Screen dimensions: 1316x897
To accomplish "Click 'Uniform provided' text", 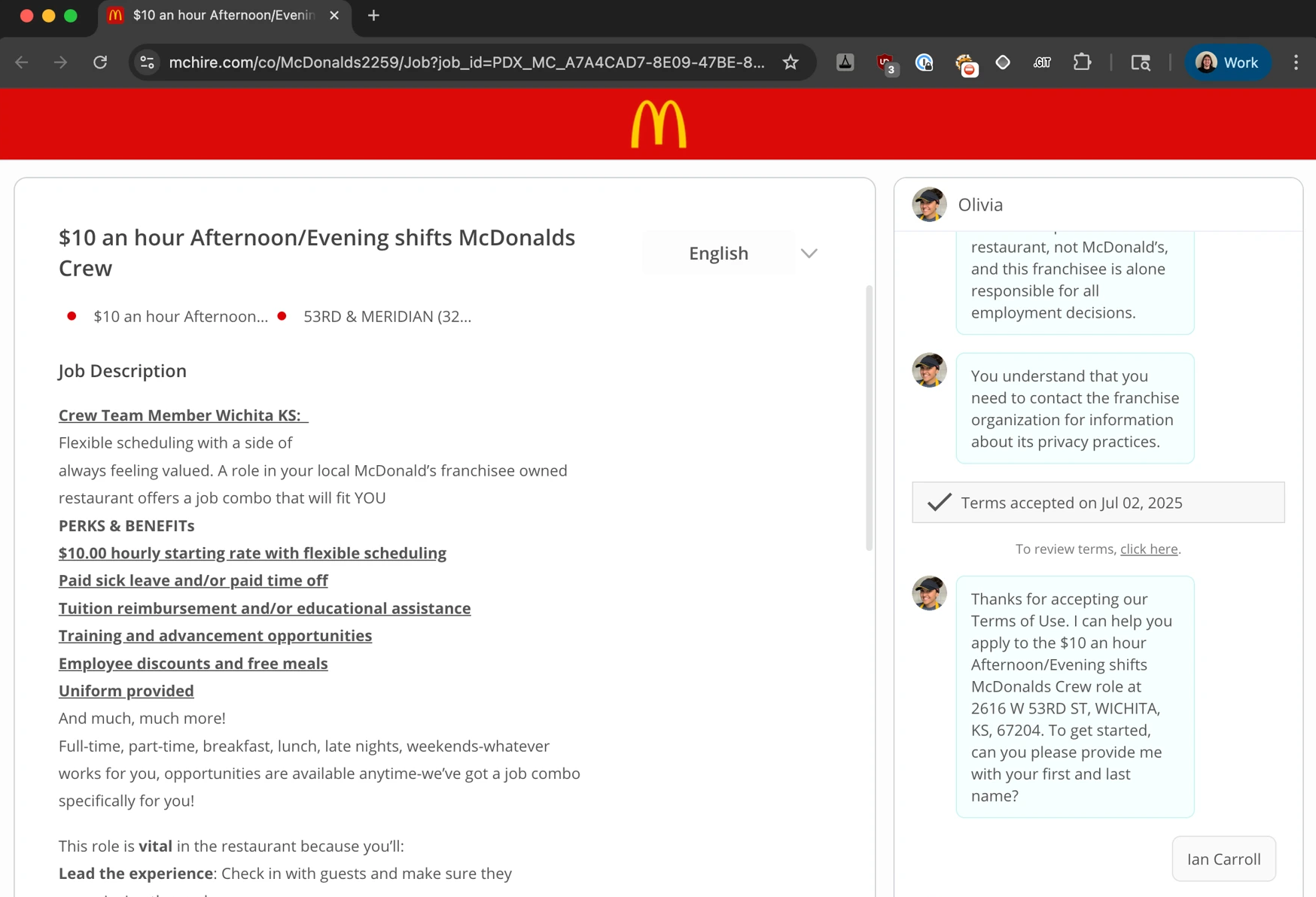I will coord(126,691).
